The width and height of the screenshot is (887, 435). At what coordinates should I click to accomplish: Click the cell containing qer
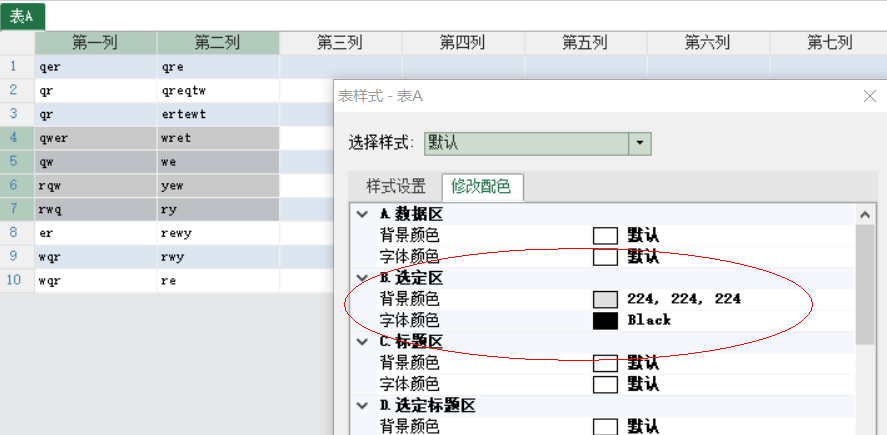(96, 67)
